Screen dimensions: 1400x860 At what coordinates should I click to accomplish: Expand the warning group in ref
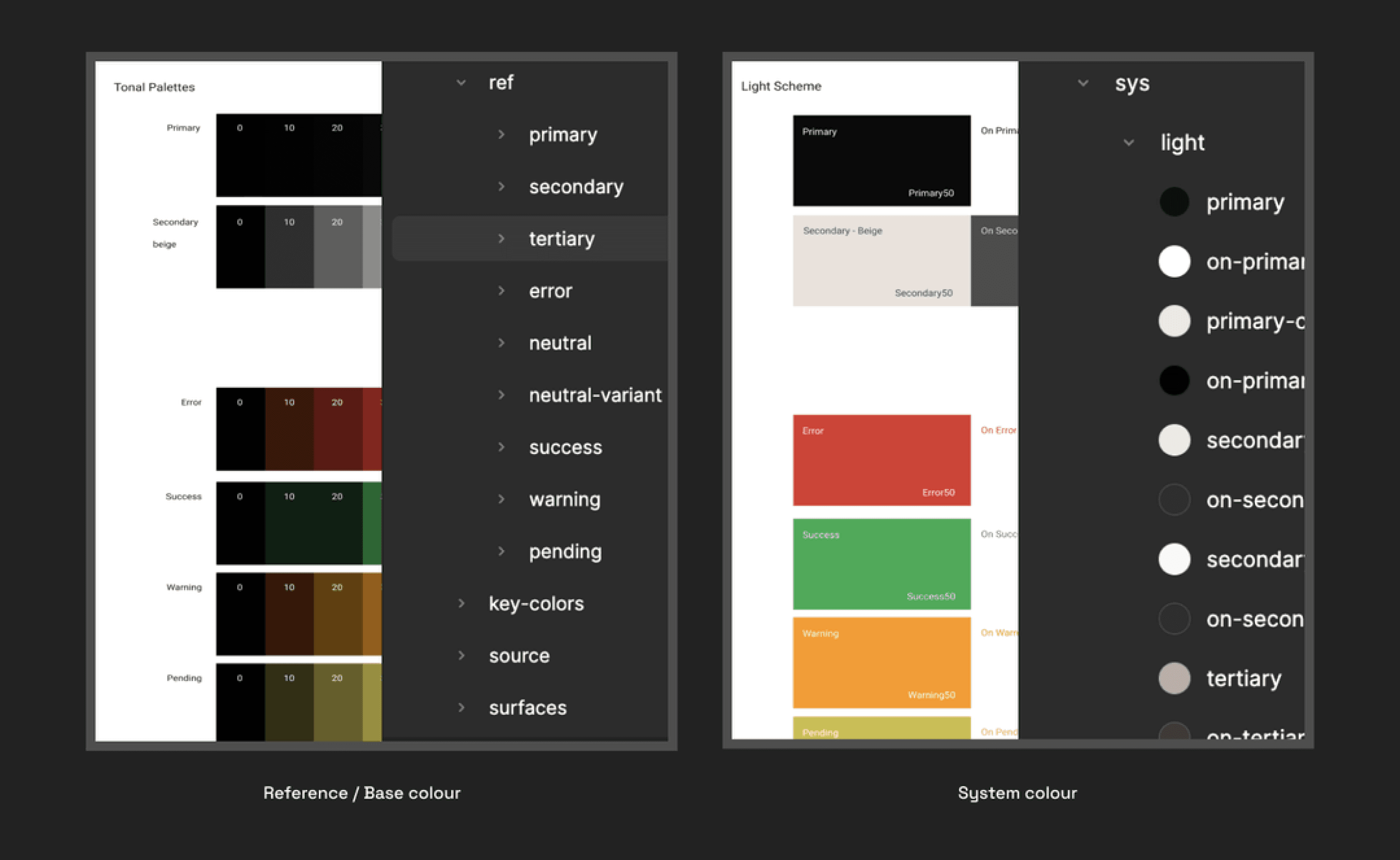pos(501,499)
